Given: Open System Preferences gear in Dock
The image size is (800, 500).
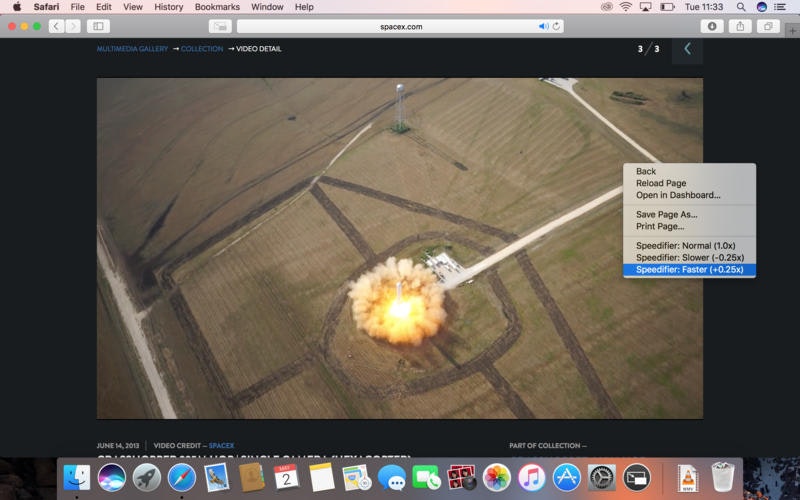Looking at the screenshot, I should 602,478.
